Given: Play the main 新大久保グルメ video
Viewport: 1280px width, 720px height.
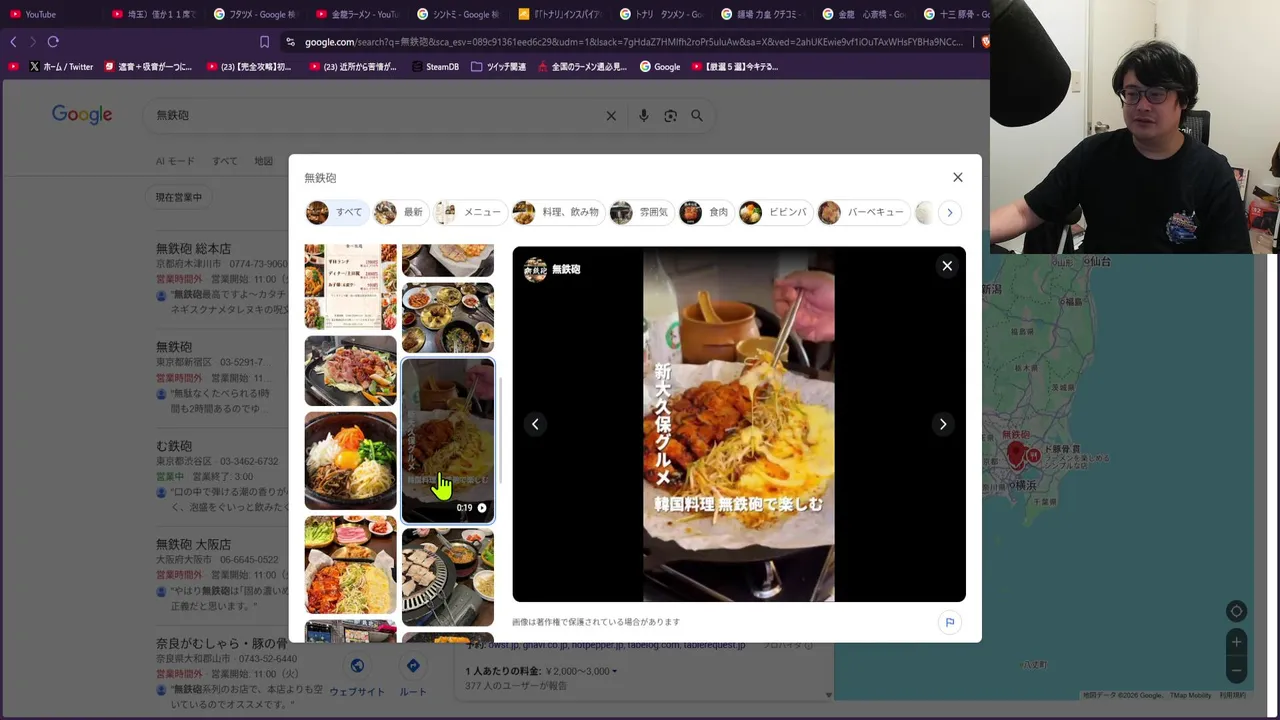Looking at the screenshot, I should (x=739, y=424).
